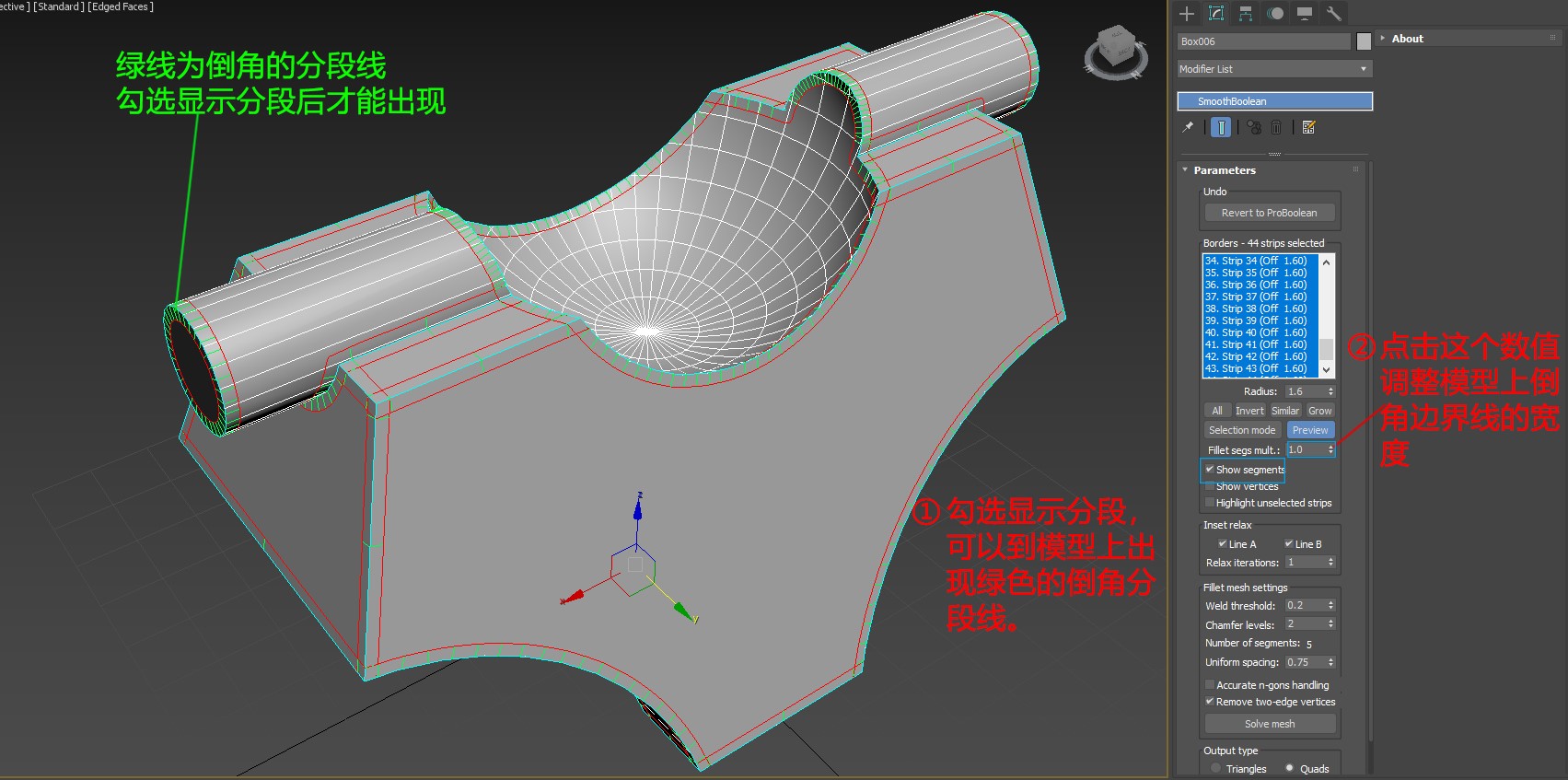The image size is (1568, 780).
Task: Open the Modifier List dropdown
Action: click(1274, 69)
